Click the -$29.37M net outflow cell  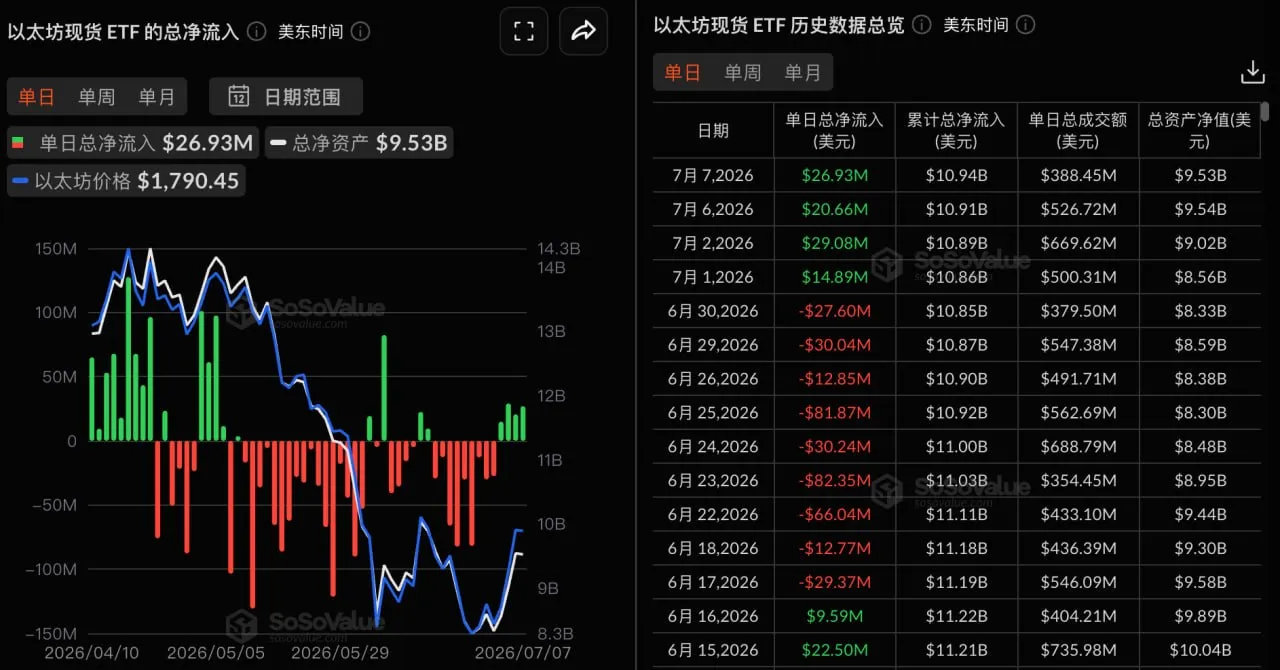coord(834,583)
